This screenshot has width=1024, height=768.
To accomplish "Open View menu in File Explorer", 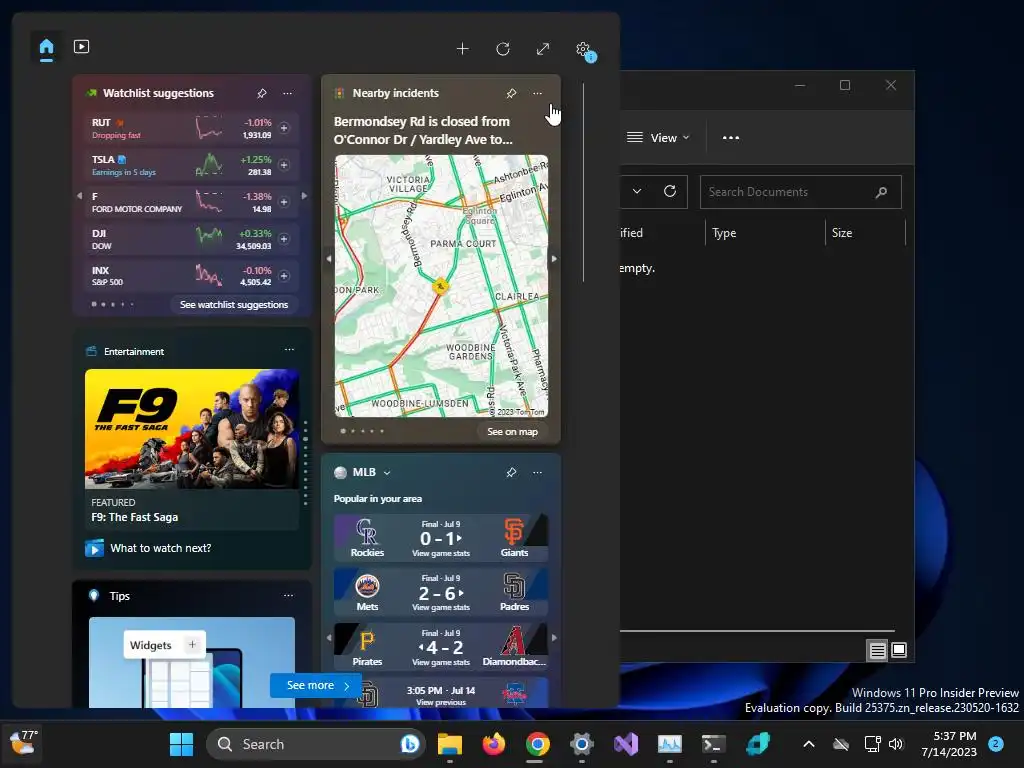I will [x=658, y=138].
